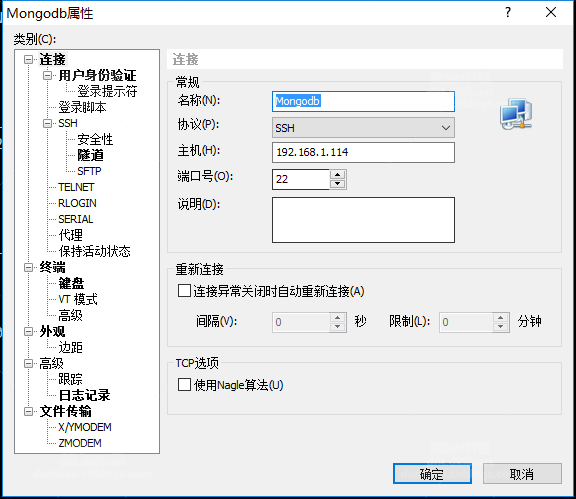Select 代理 proxy tree item
Viewport: 576px width, 499px height.
point(71,235)
